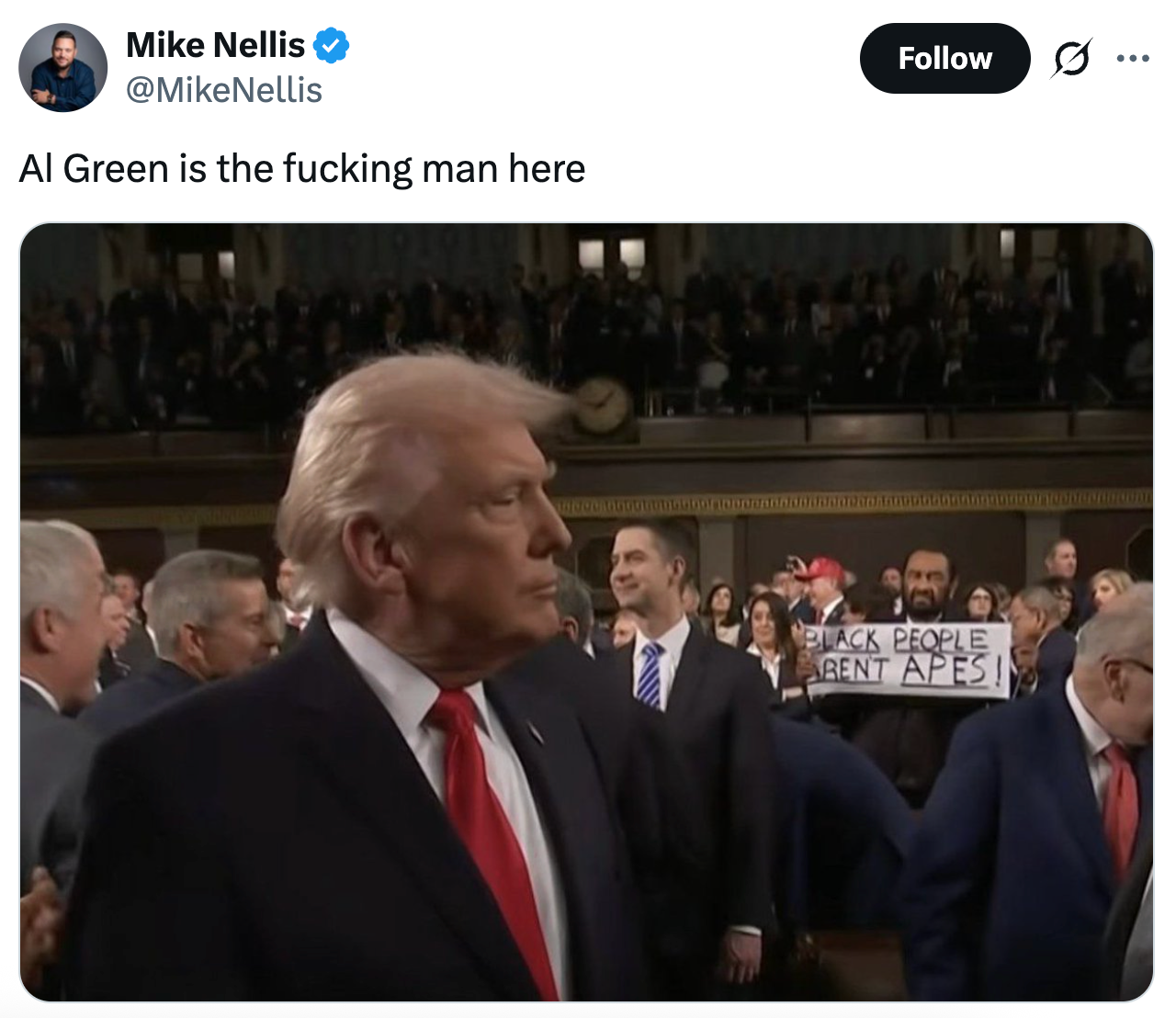Click the handwritten protest sign in photo

pyautogui.click(x=908, y=661)
